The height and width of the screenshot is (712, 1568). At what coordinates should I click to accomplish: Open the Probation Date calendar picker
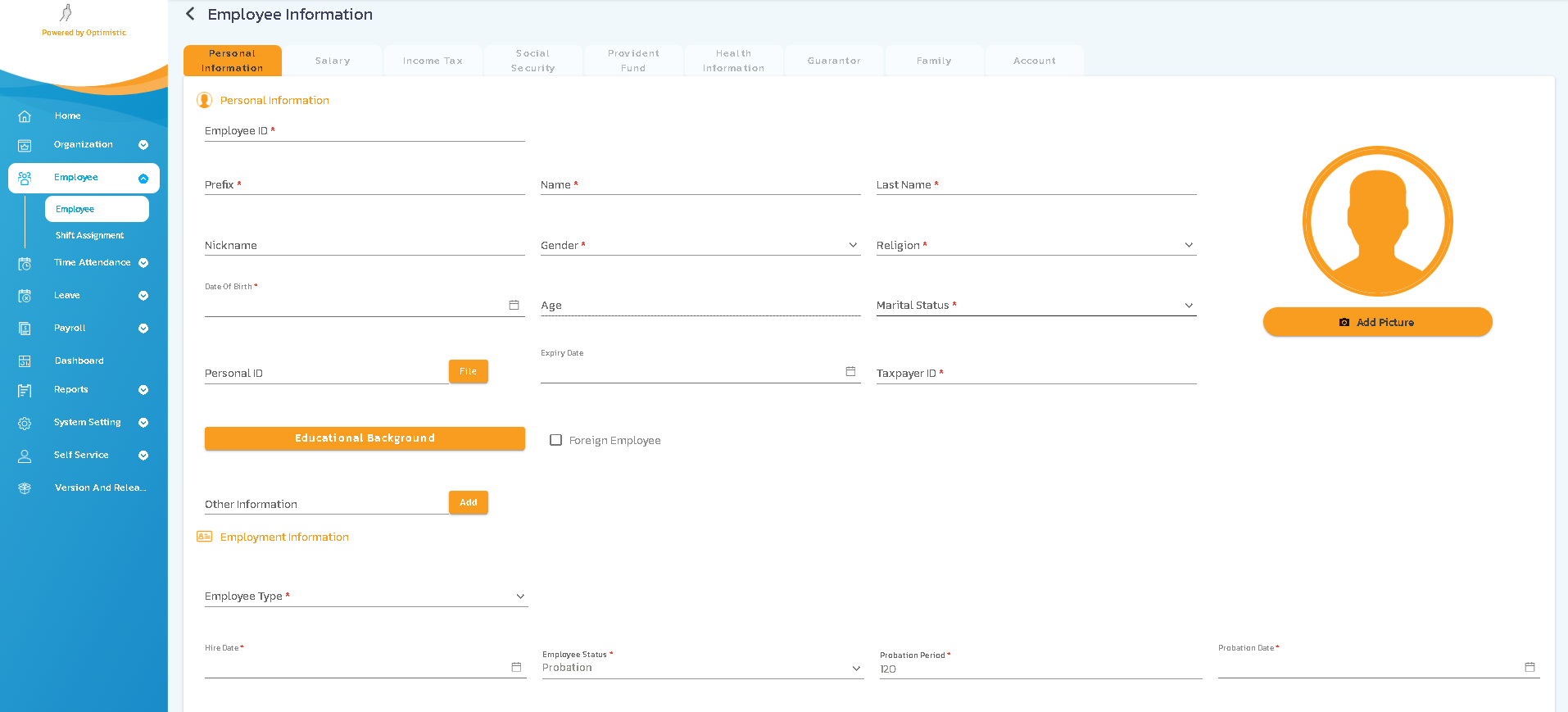point(1529,667)
